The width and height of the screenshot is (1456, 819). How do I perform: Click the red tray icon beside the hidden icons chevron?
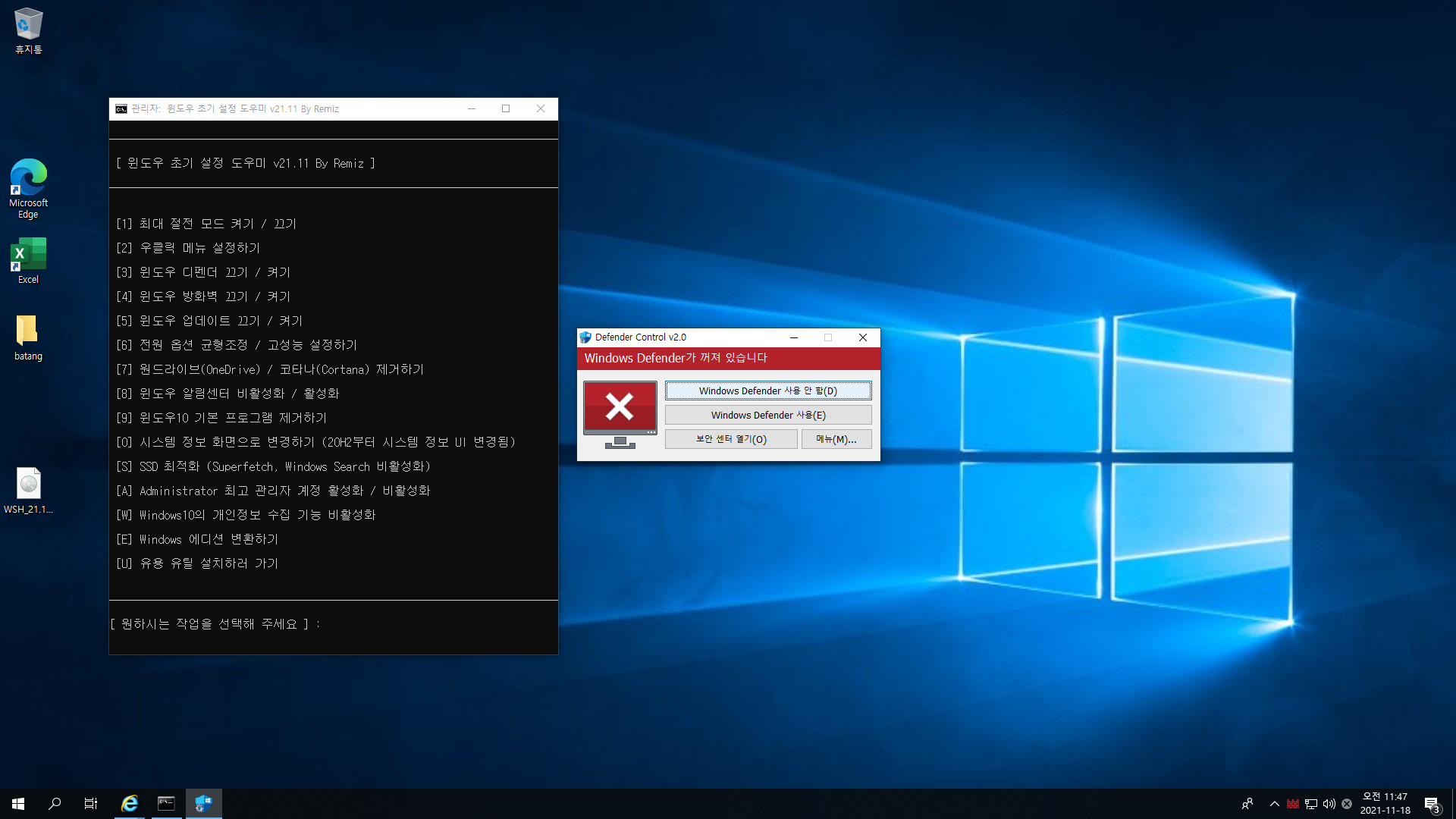click(x=1293, y=804)
